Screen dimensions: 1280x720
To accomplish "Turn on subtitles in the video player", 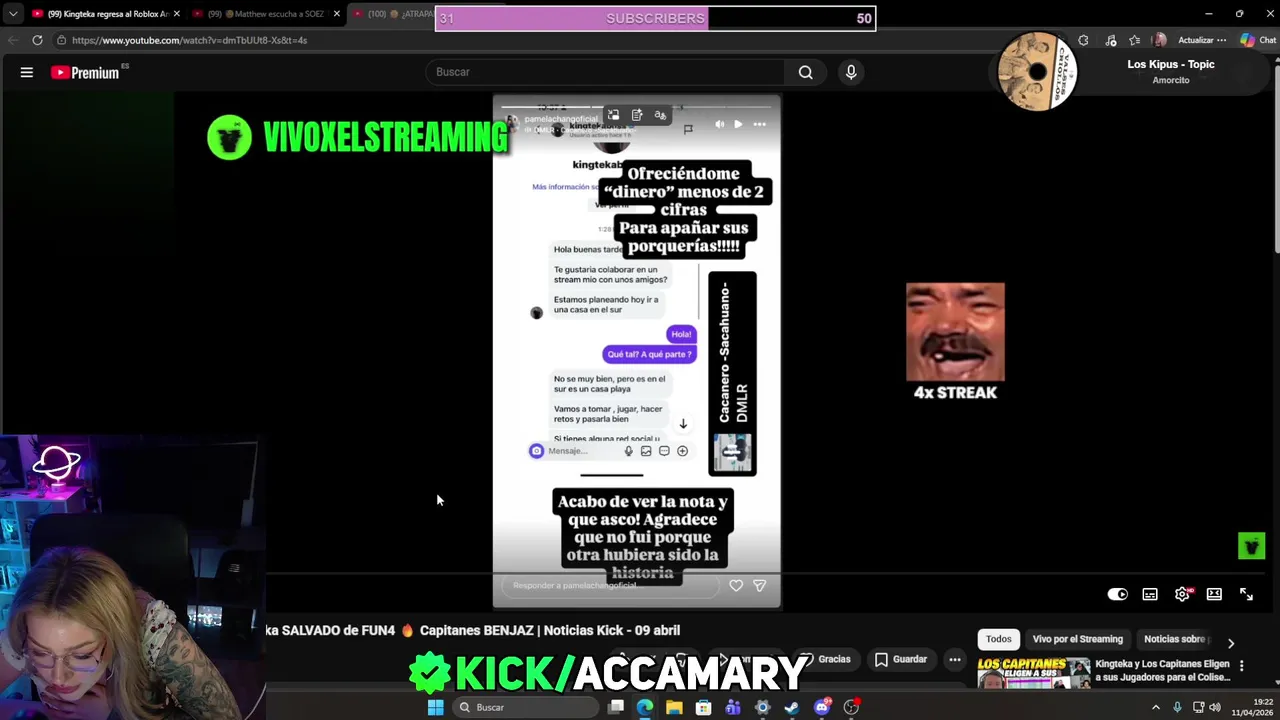I will (1150, 594).
